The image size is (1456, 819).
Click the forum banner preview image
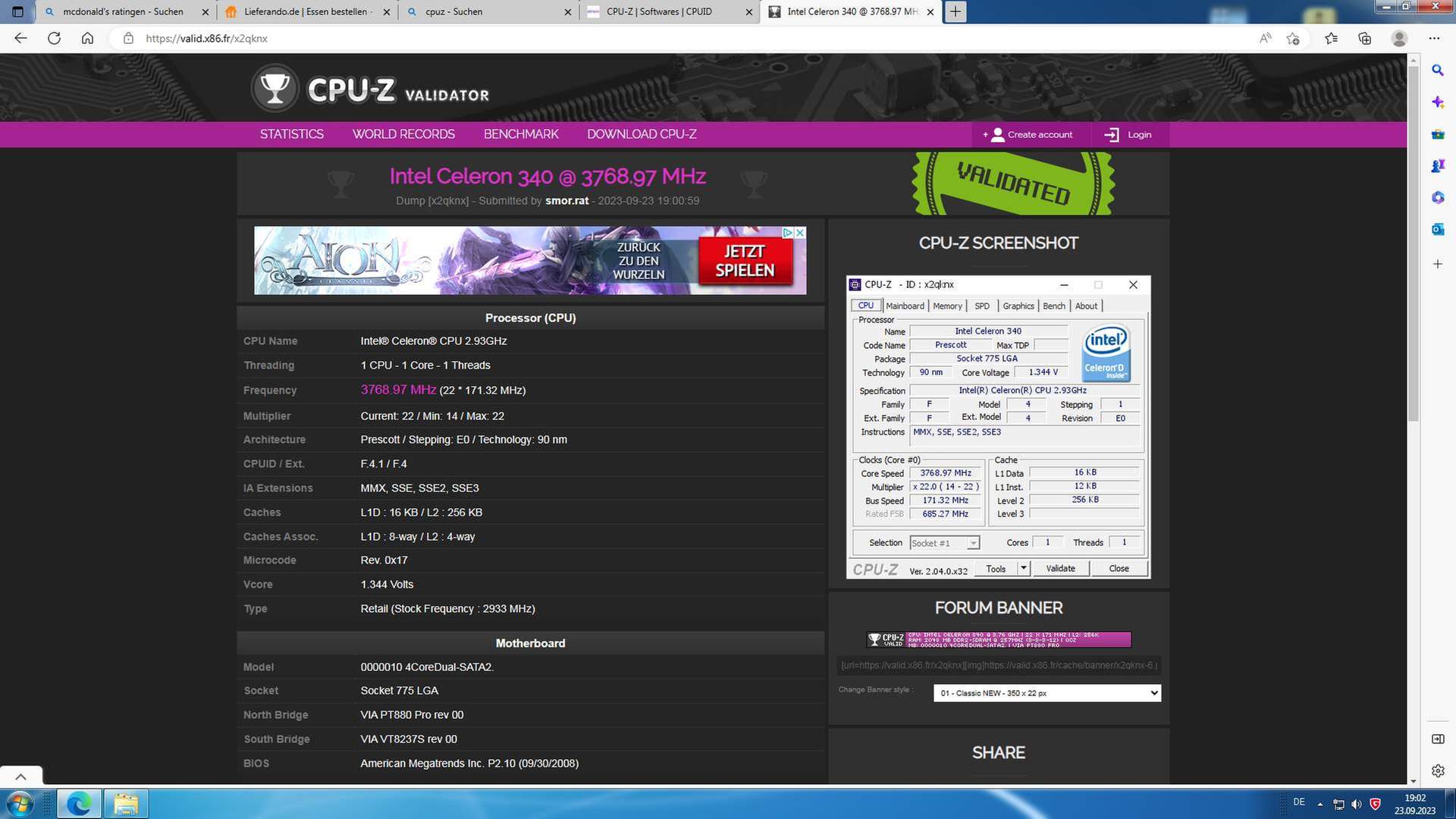[x=999, y=639]
